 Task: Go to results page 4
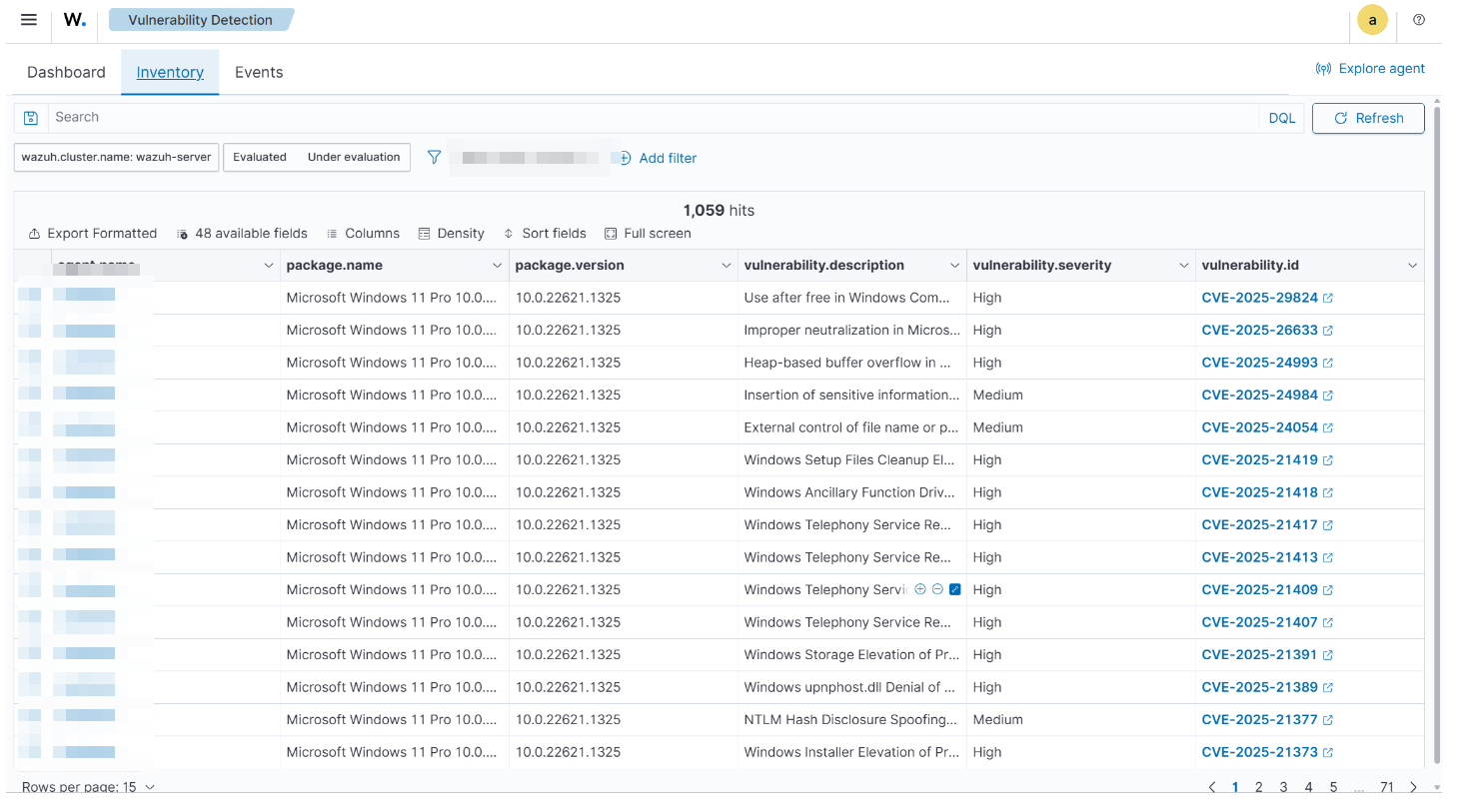1308,787
